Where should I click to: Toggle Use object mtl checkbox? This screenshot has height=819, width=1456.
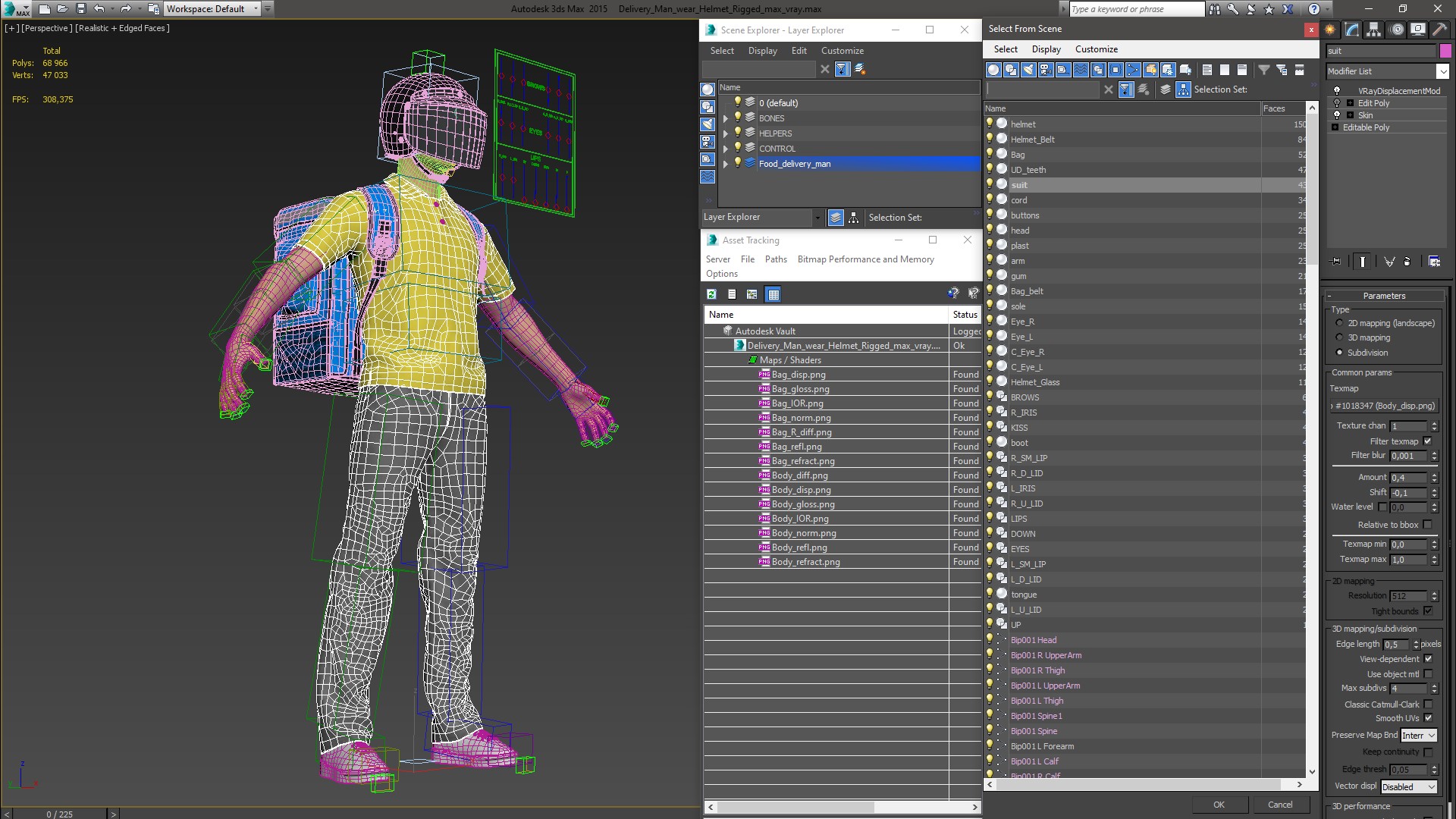click(1428, 674)
